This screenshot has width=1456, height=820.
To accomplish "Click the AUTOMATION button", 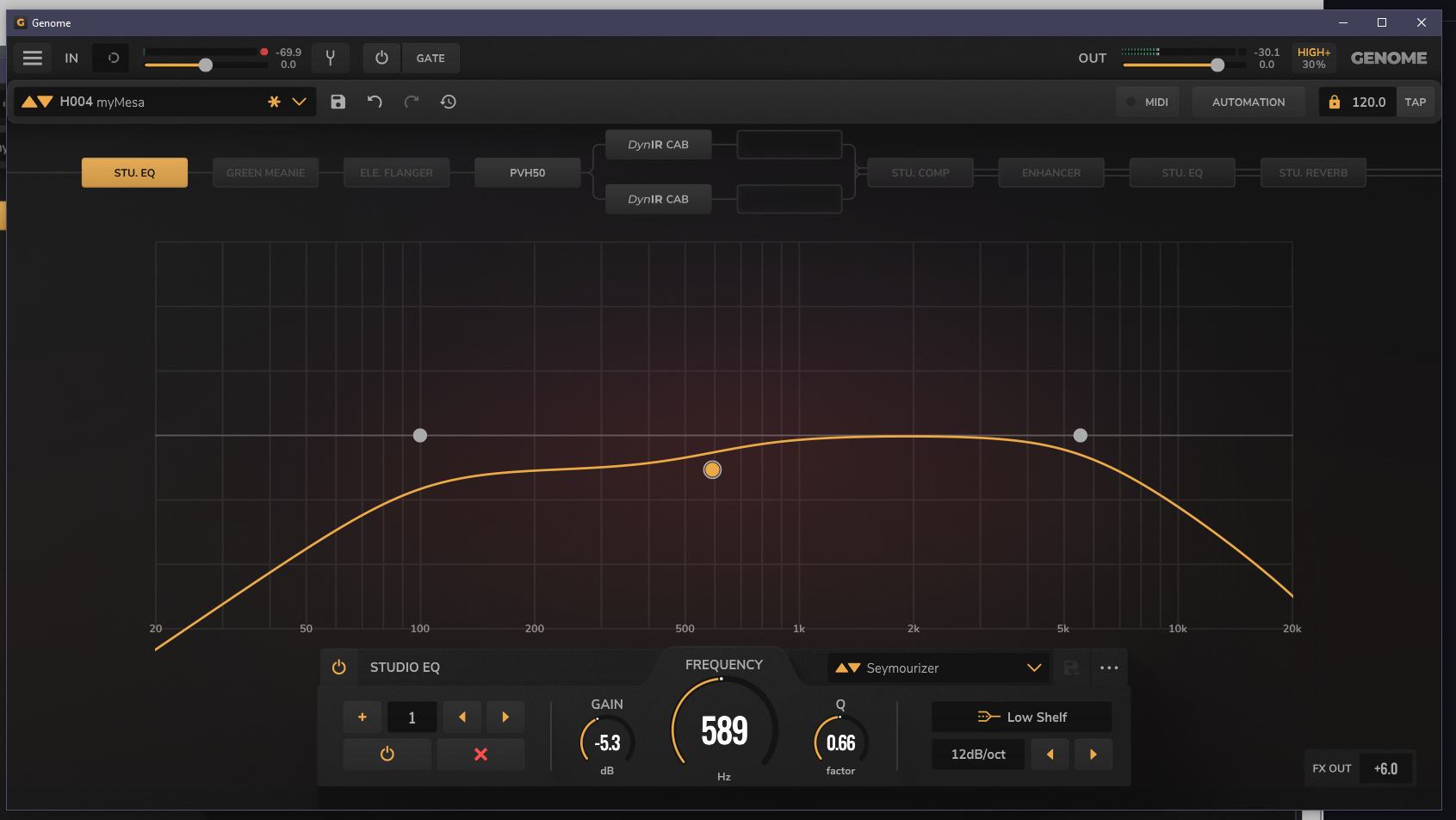I will pos(1248,102).
